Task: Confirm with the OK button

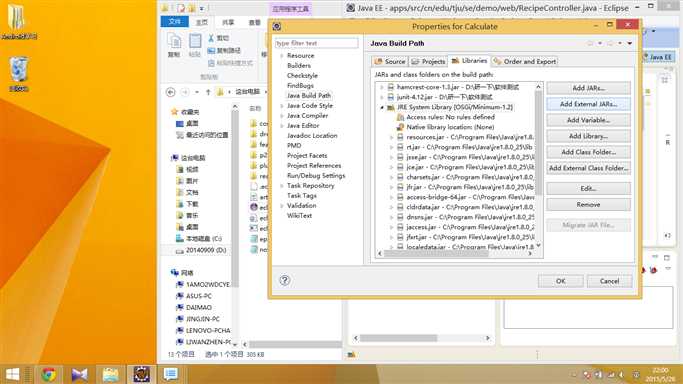Action: point(561,281)
